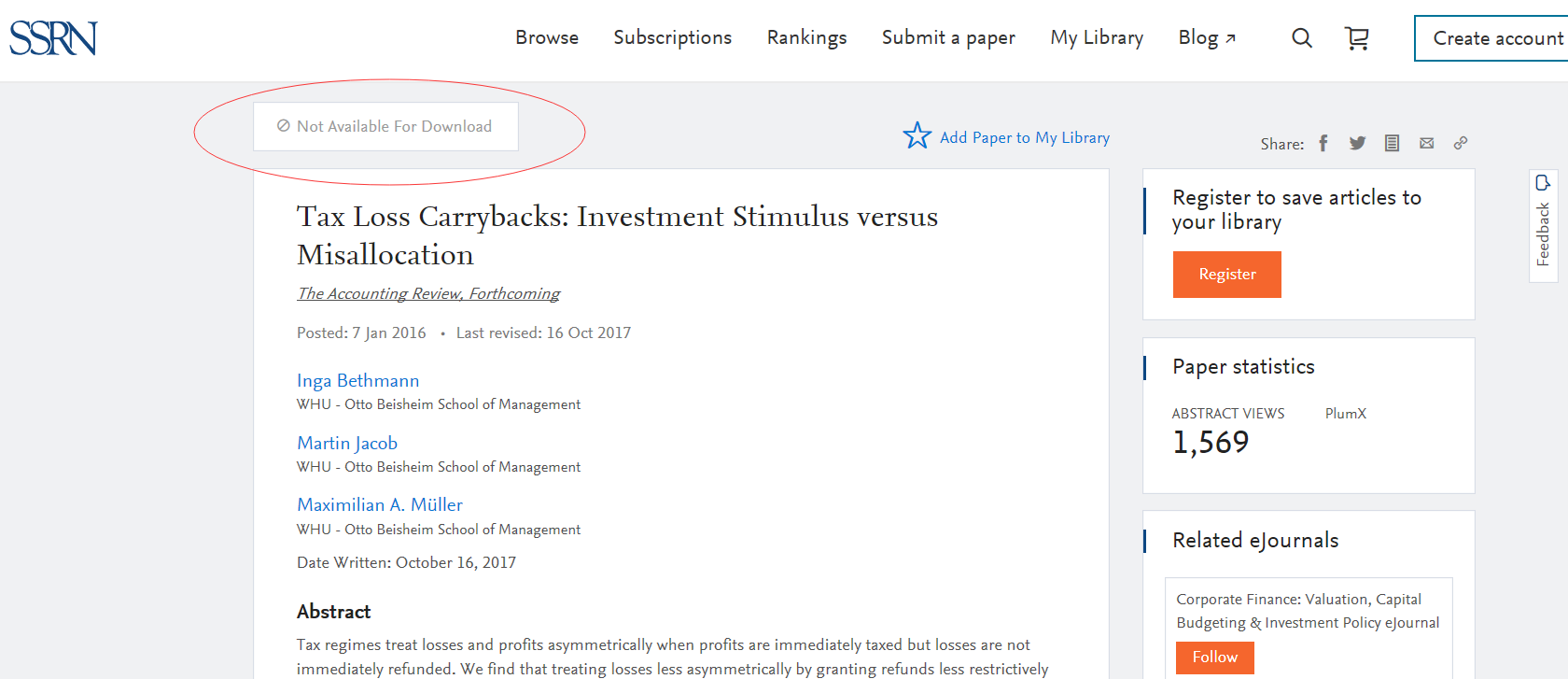
Task: Open the Feedback side tab
Action: 1543,225
